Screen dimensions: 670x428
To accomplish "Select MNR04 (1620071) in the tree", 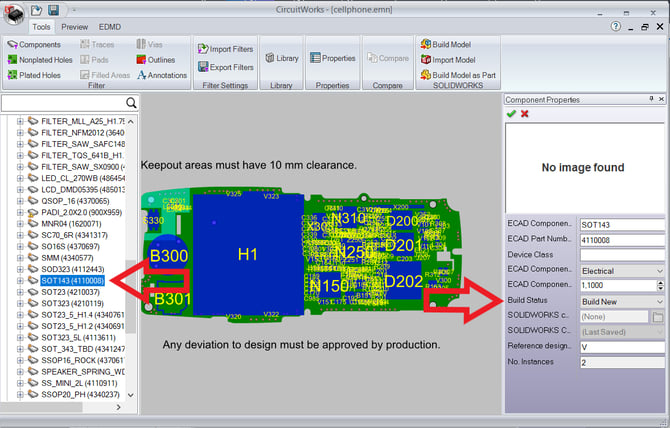I will [x=71, y=223].
